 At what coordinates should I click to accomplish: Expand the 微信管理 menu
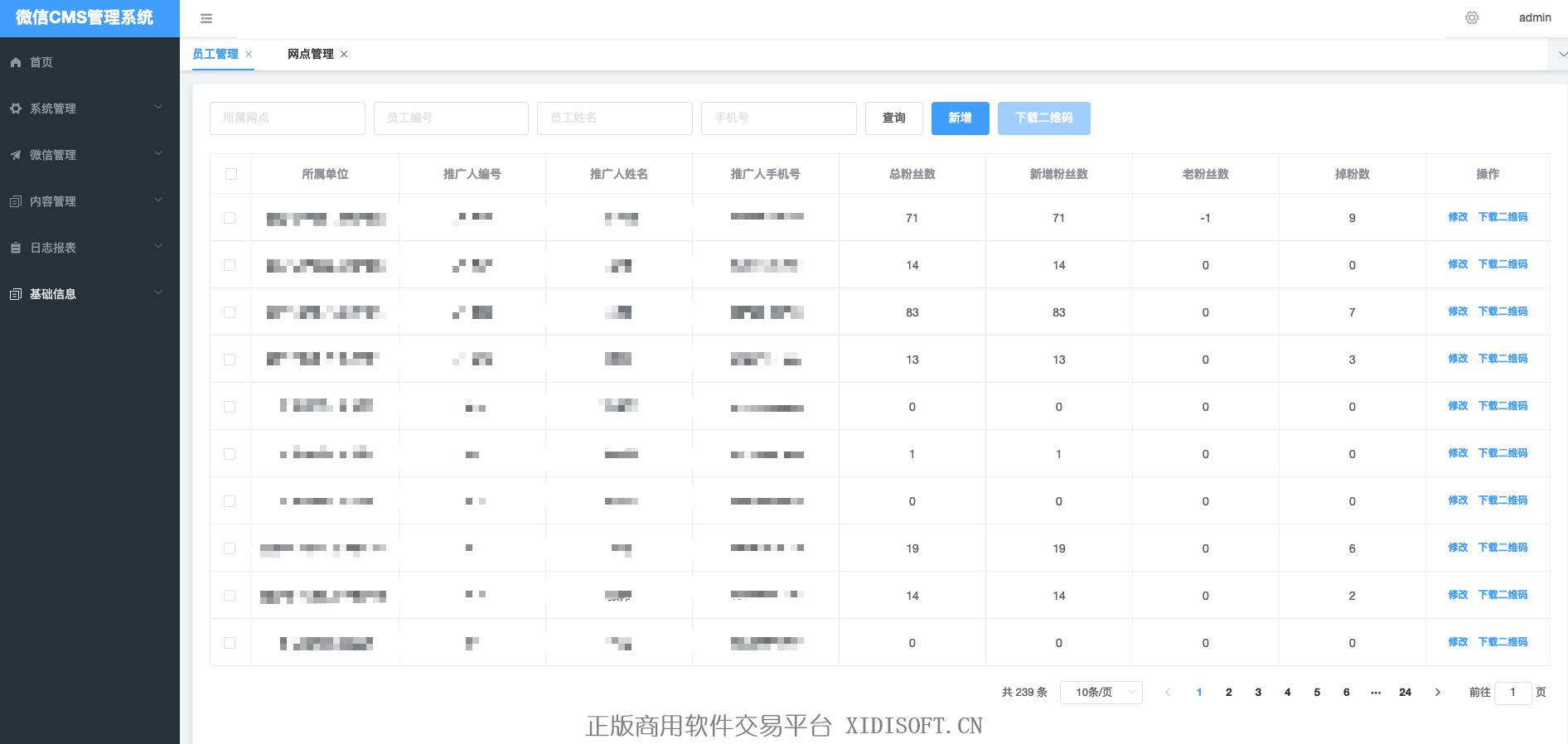90,155
